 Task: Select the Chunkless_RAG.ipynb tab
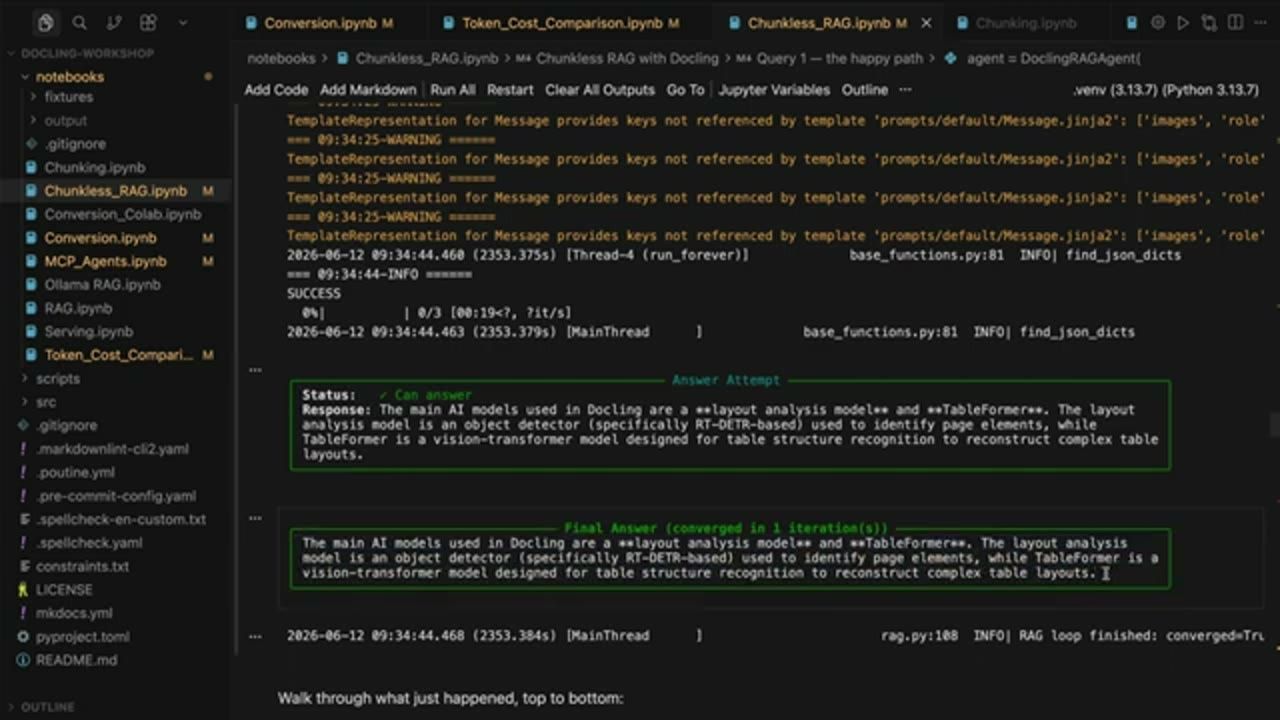[x=818, y=23]
